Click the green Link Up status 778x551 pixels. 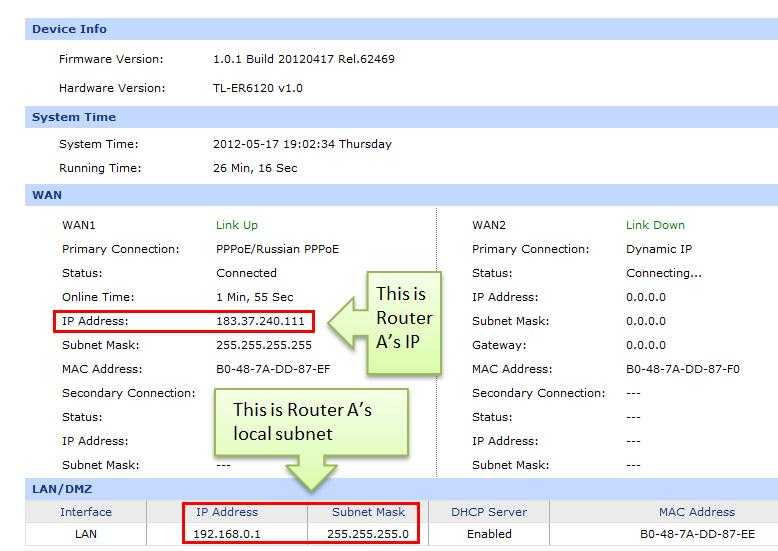[237, 225]
